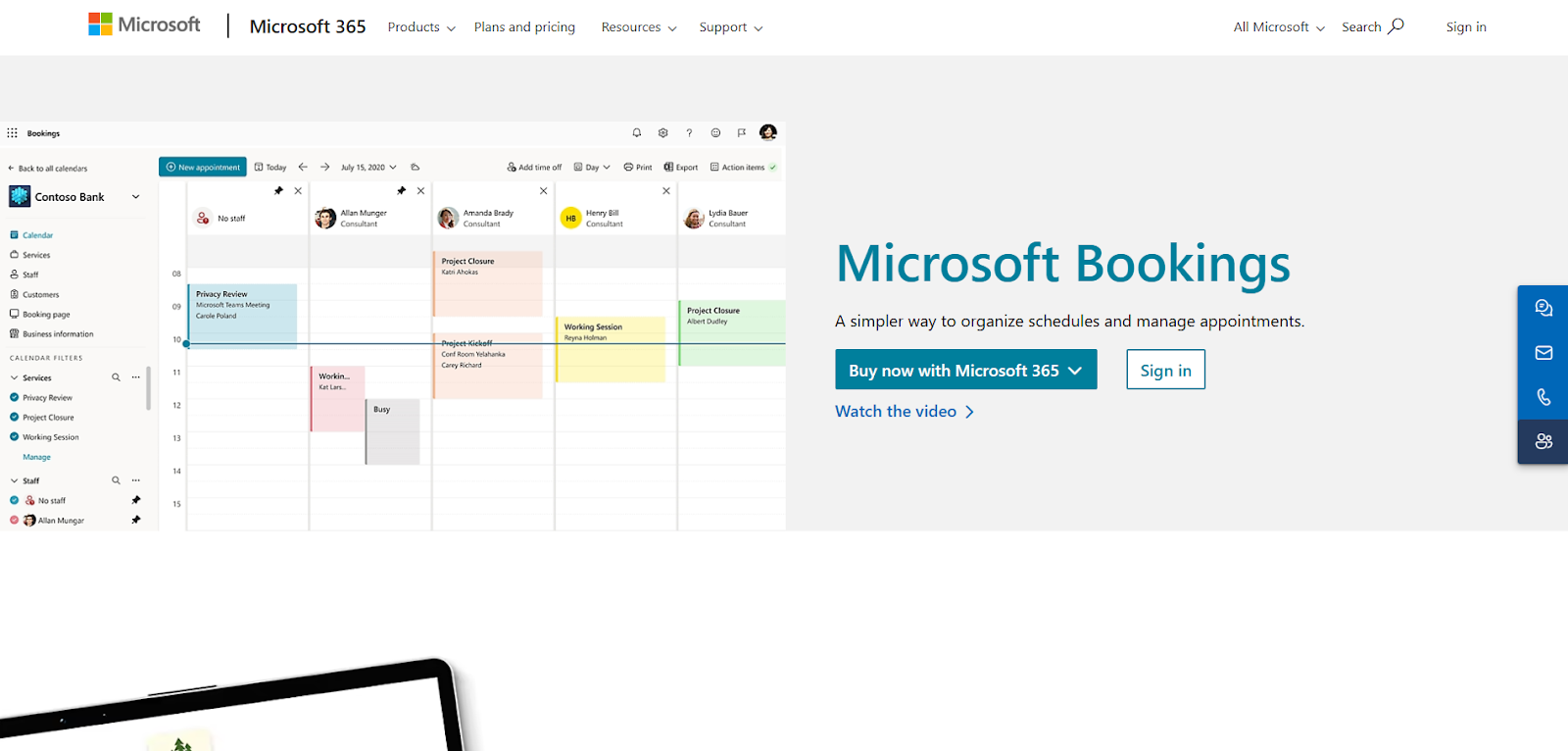This screenshot has width=1568, height=751.
Task: Uncheck the Privacy Review service filter
Action: [14, 397]
